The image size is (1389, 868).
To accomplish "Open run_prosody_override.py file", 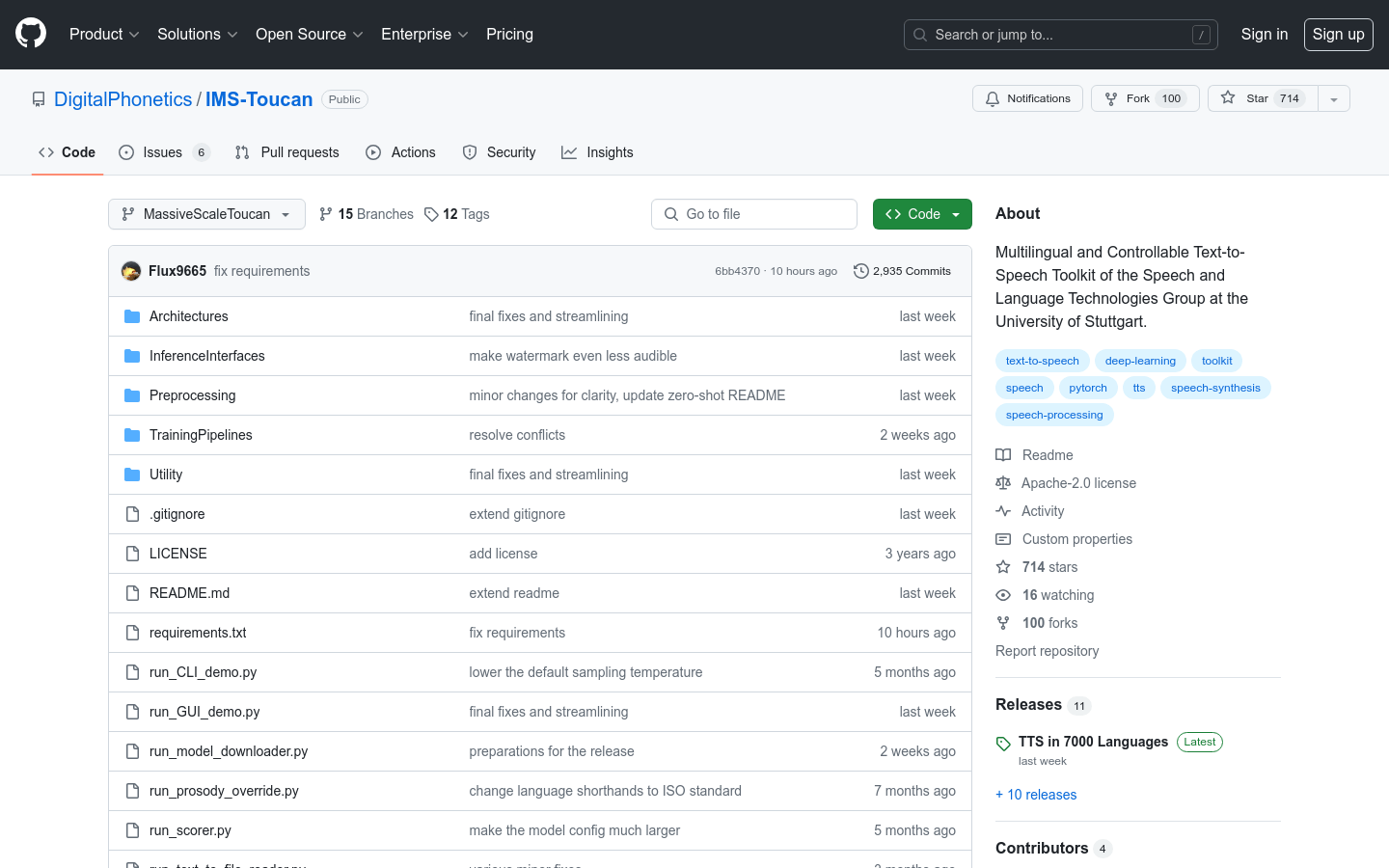I will pyautogui.click(x=224, y=791).
